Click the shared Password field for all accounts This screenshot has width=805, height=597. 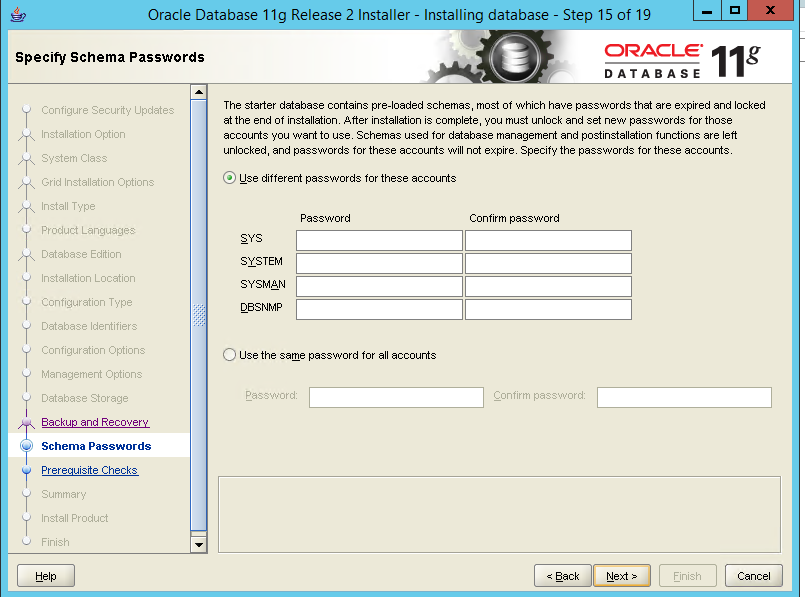(396, 397)
